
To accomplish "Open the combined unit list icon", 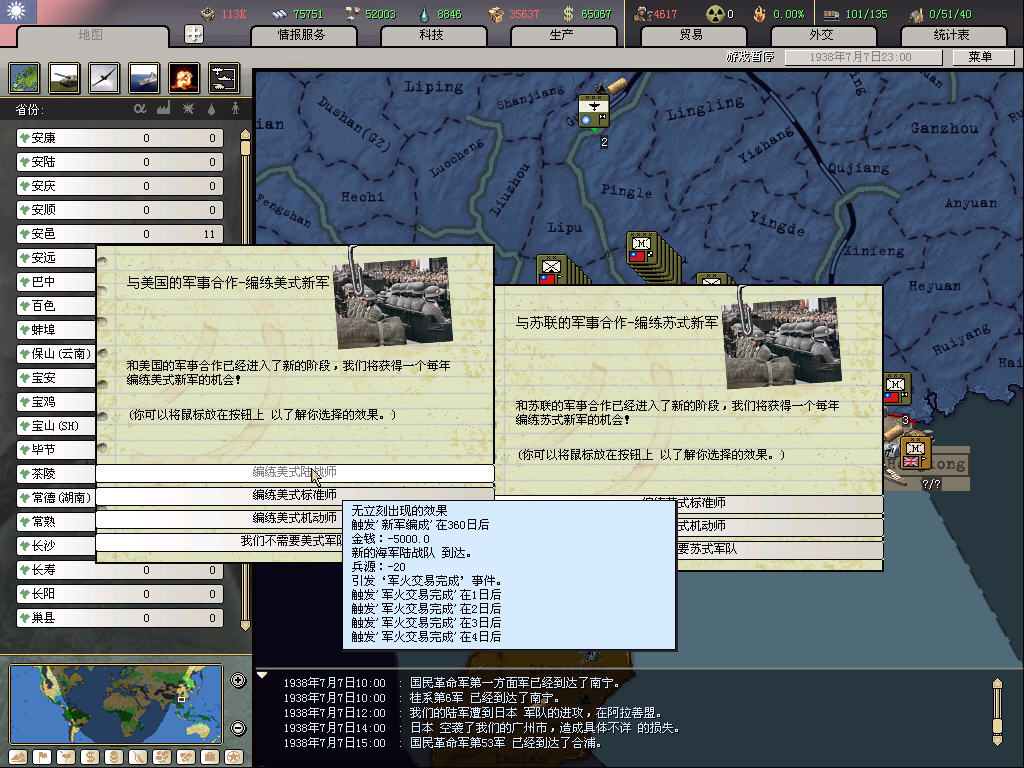I will click(224, 77).
